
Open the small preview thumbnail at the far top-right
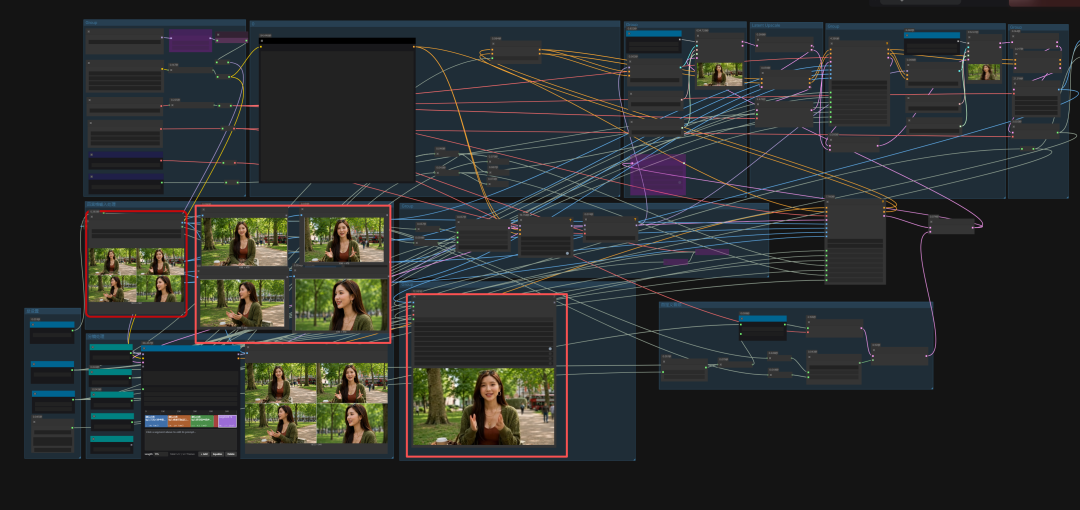pyautogui.click(x=984, y=72)
